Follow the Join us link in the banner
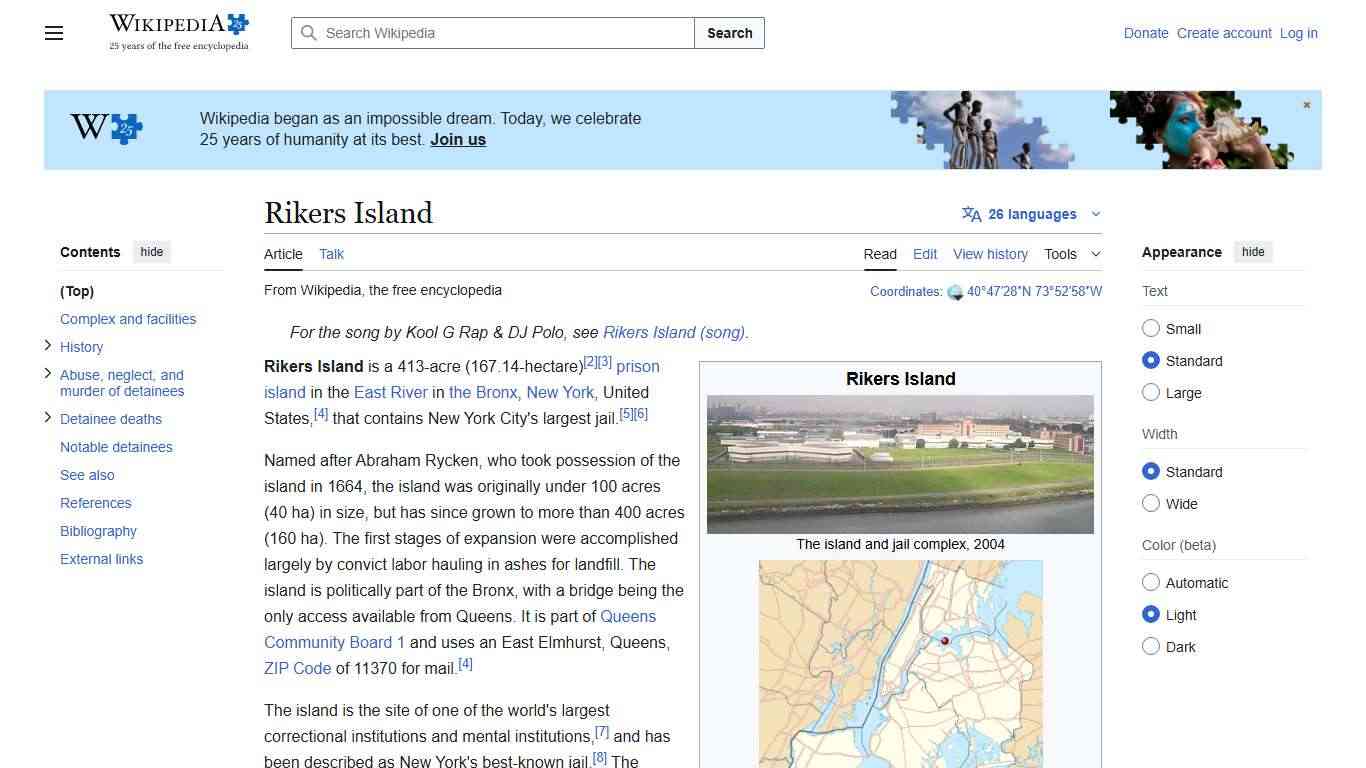The width and height of the screenshot is (1366, 768). coord(457,139)
